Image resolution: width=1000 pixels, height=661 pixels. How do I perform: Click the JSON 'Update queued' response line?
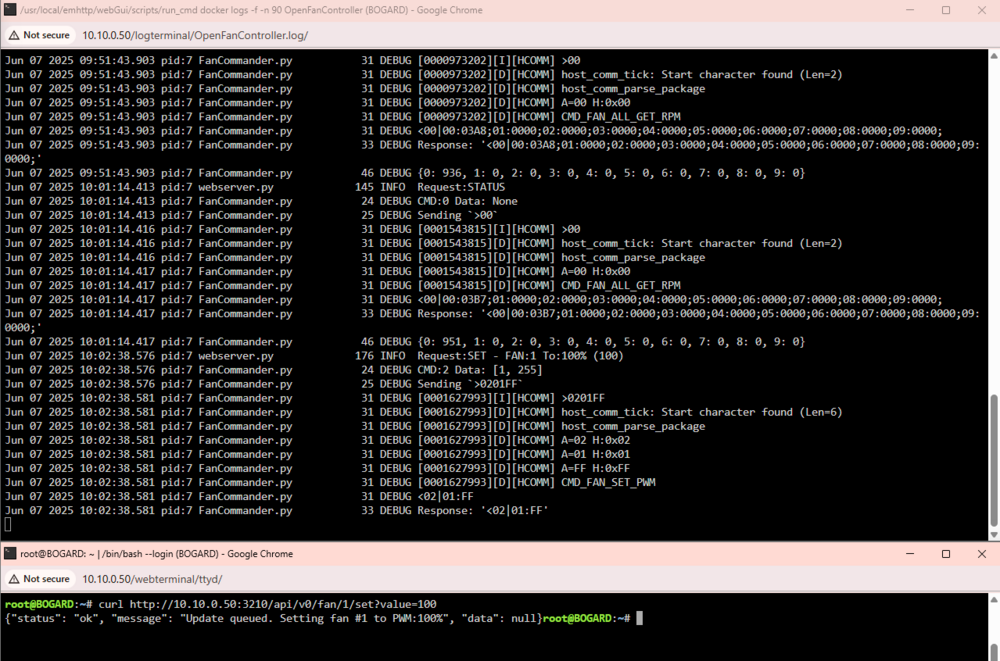273,618
